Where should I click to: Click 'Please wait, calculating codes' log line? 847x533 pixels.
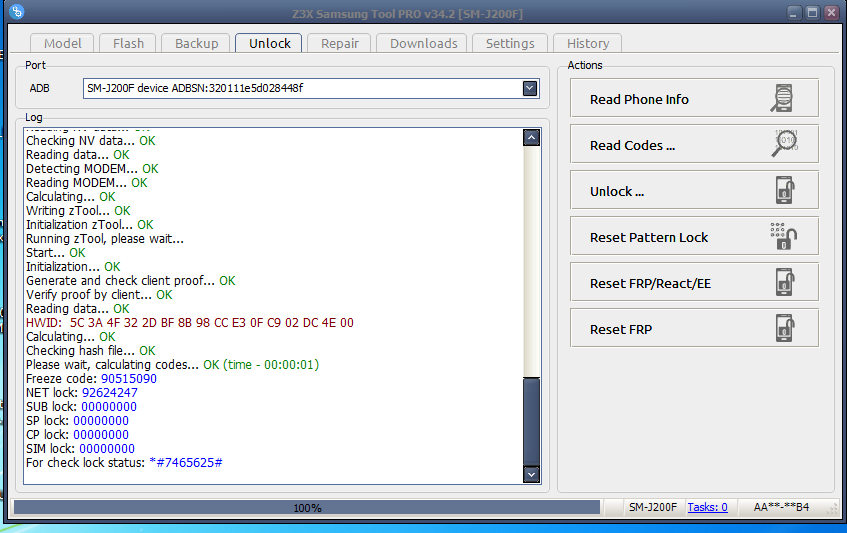(x=172, y=365)
